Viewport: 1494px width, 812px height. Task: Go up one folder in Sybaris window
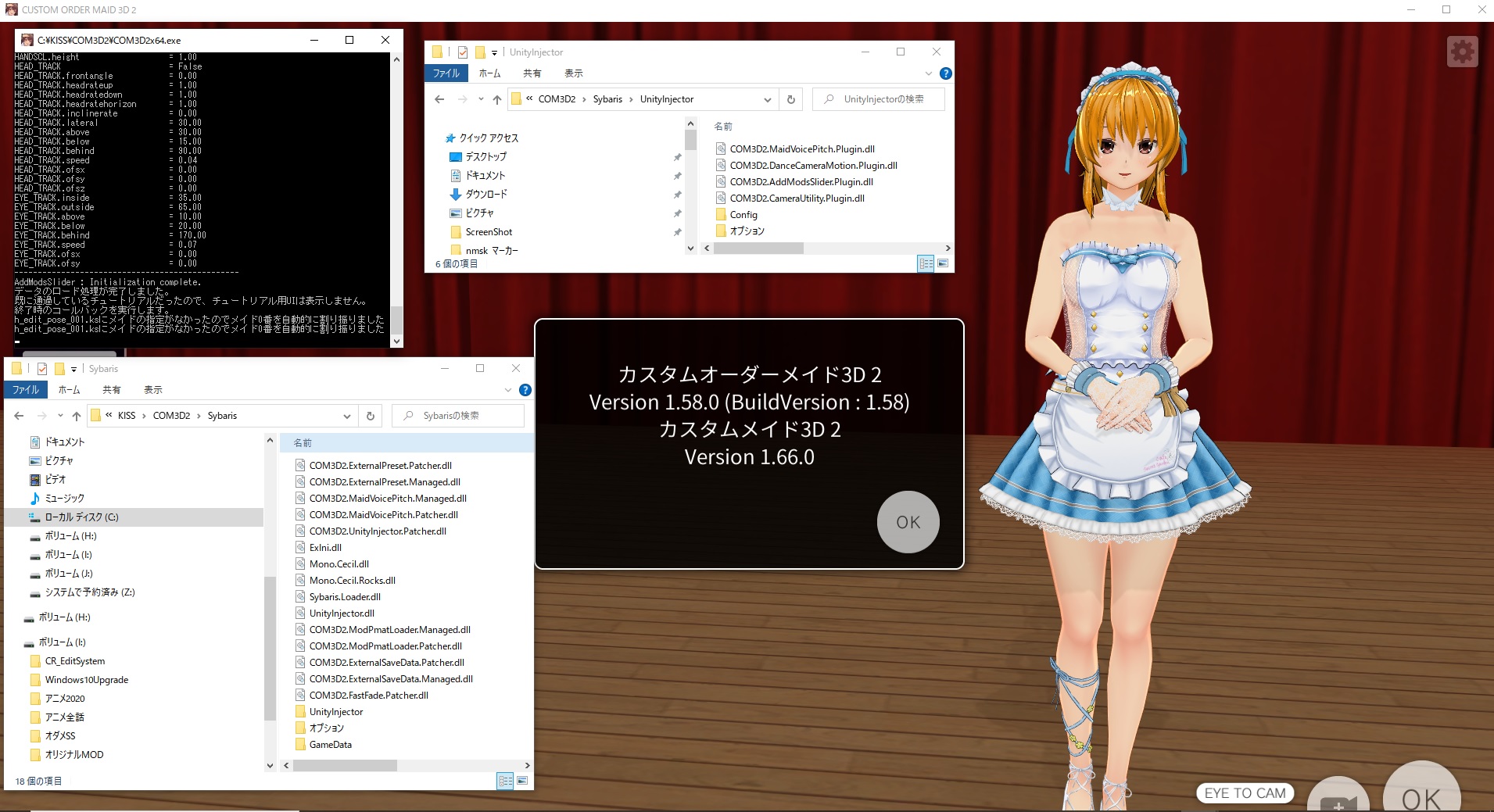[77, 416]
